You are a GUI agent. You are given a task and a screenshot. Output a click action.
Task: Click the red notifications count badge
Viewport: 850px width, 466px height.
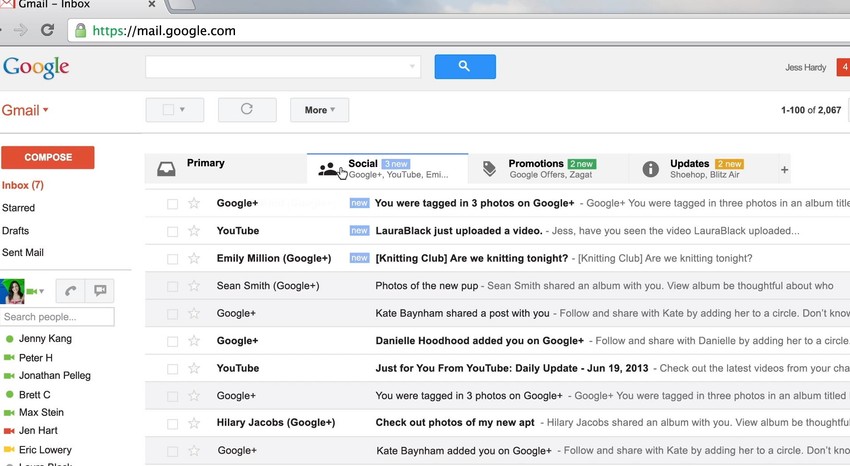844,67
